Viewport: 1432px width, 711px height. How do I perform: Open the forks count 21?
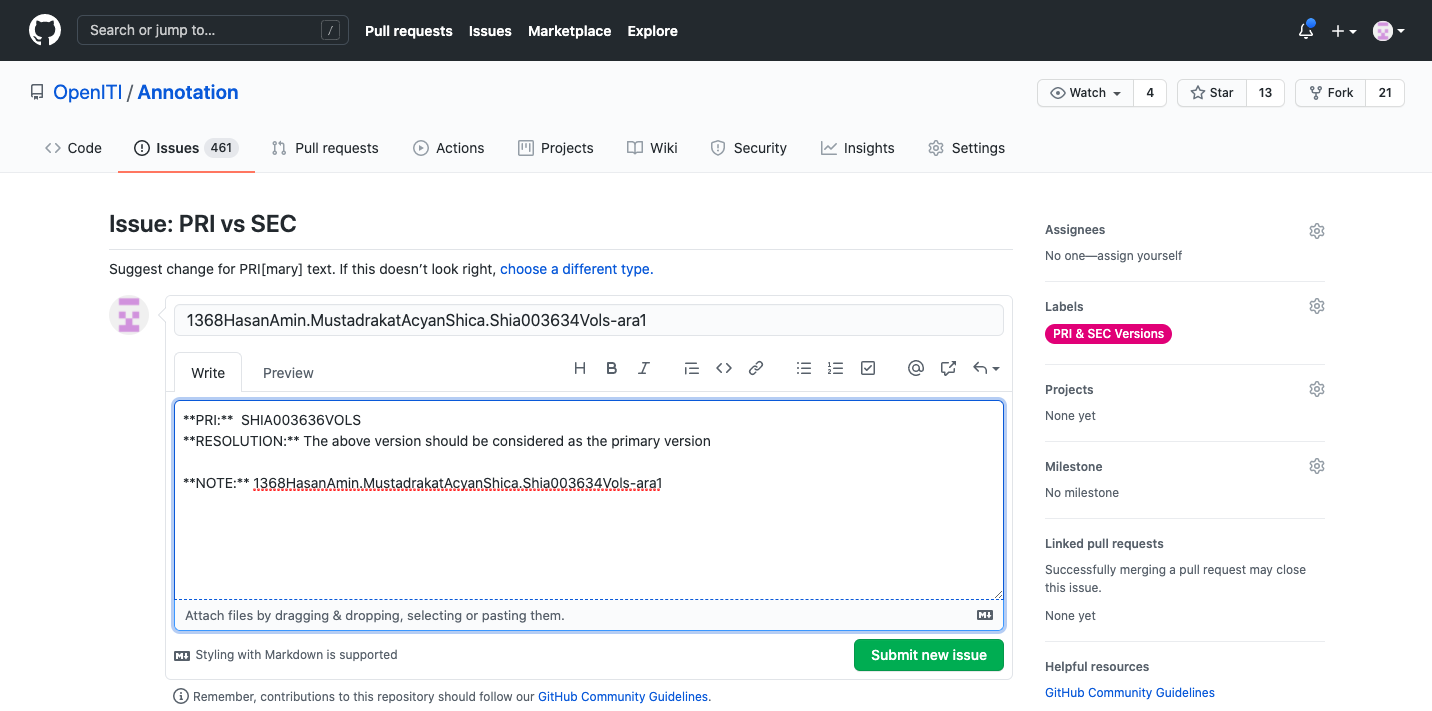(1385, 93)
